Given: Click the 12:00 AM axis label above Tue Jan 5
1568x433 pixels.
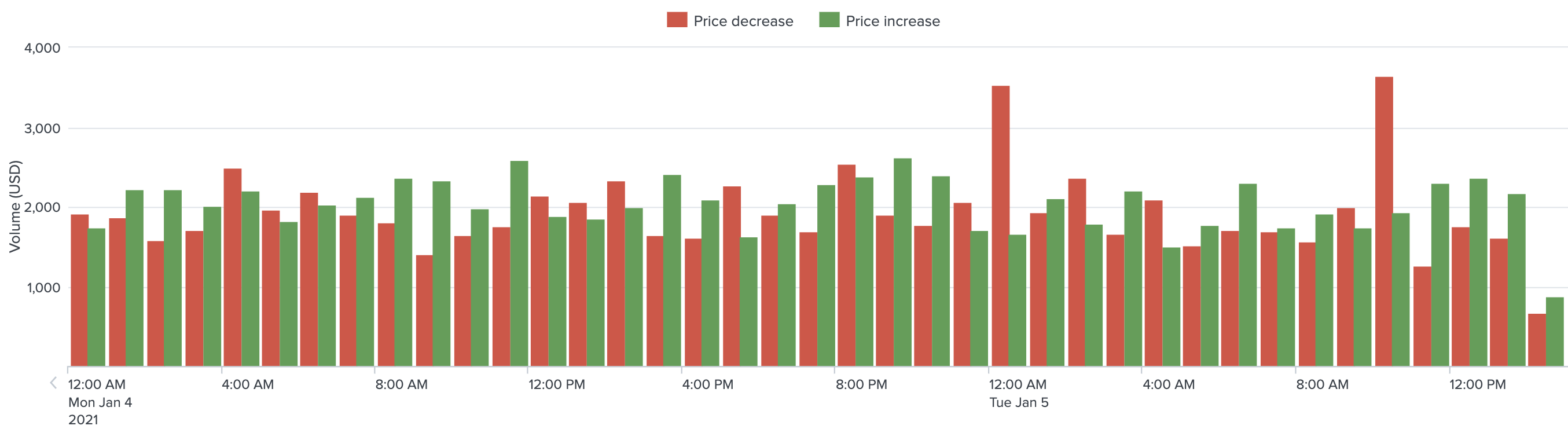Looking at the screenshot, I should click(x=1018, y=384).
